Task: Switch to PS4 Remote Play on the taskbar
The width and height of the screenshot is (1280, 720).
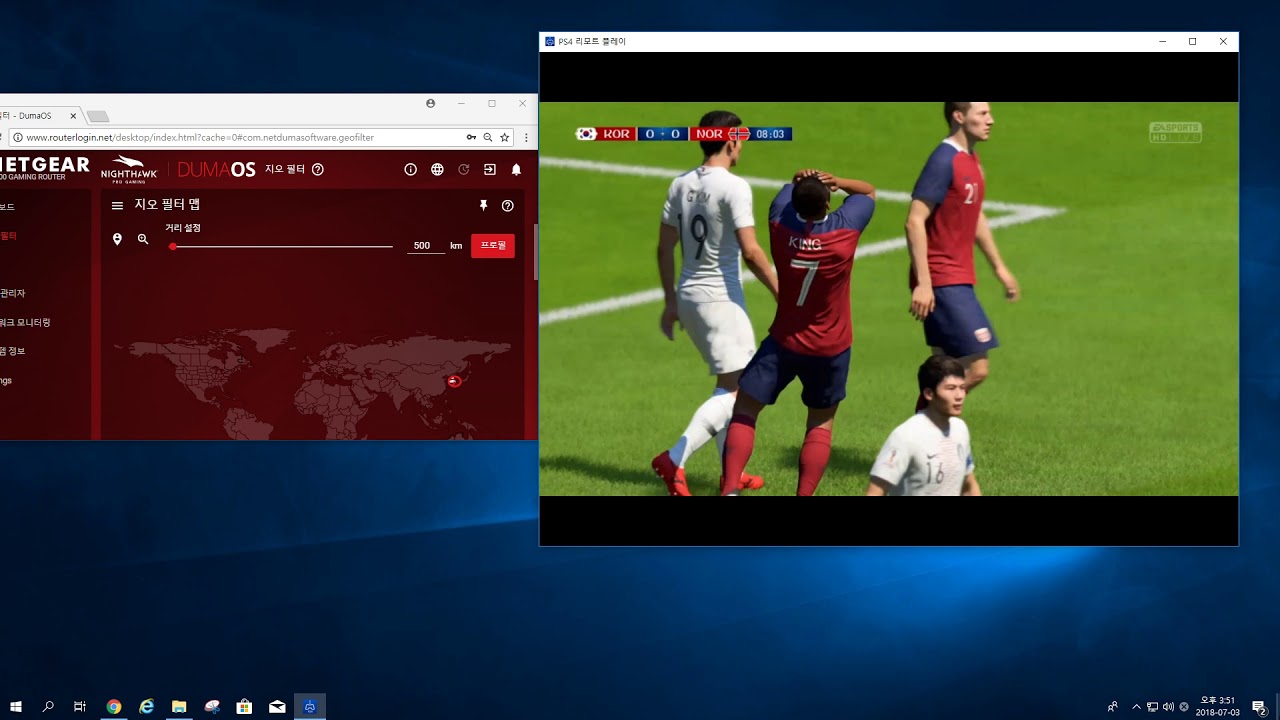Action: pyautogui.click(x=310, y=706)
